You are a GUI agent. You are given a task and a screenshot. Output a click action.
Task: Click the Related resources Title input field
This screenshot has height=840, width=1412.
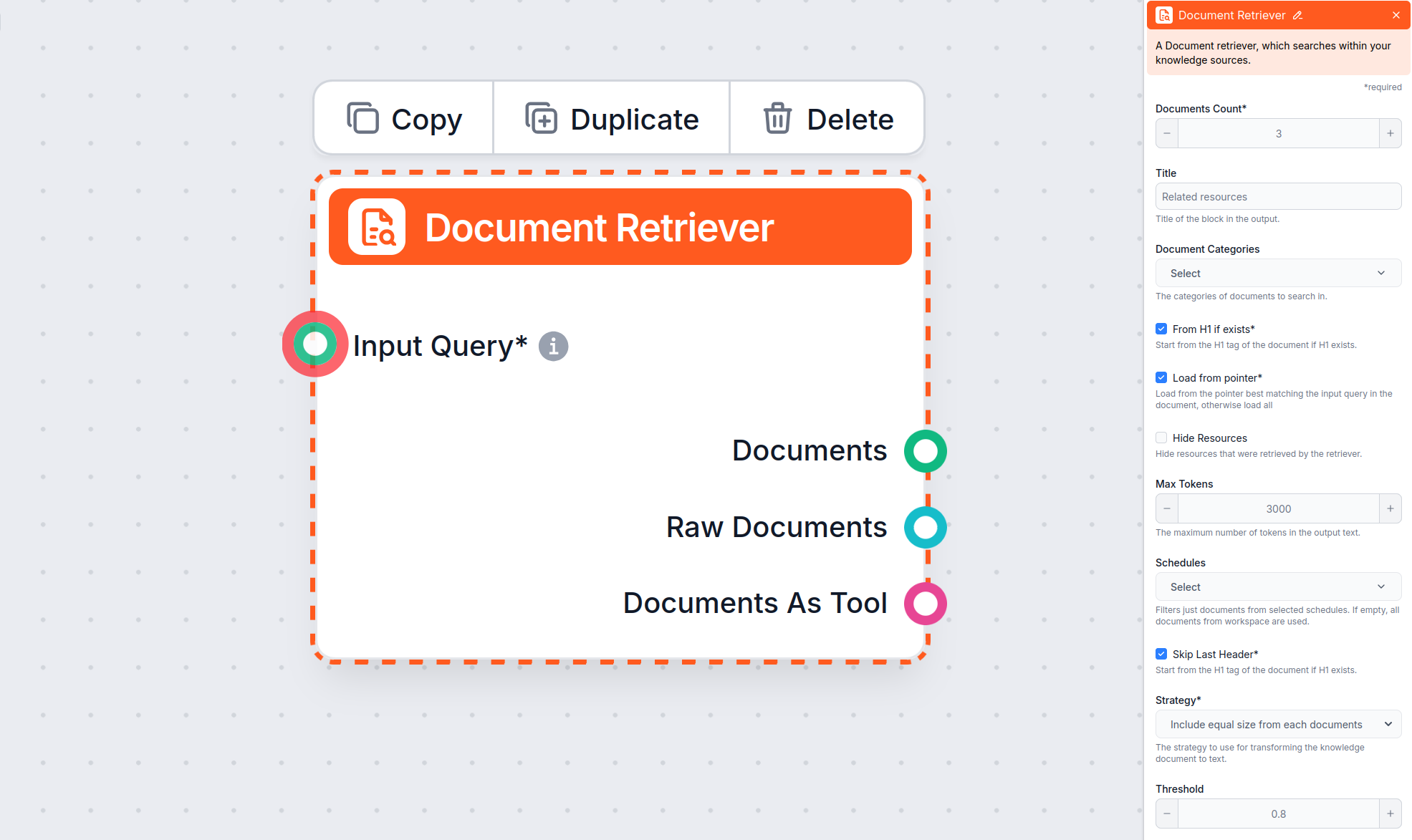coord(1277,196)
